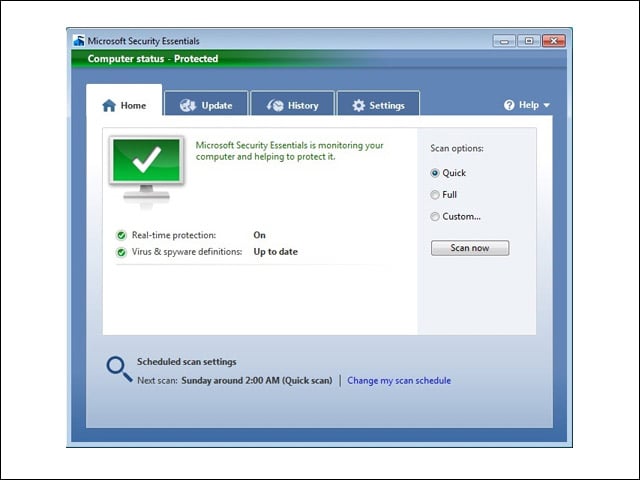Click the gear icon on Settings tab
Viewport: 640px width, 480px height.
(x=358, y=105)
